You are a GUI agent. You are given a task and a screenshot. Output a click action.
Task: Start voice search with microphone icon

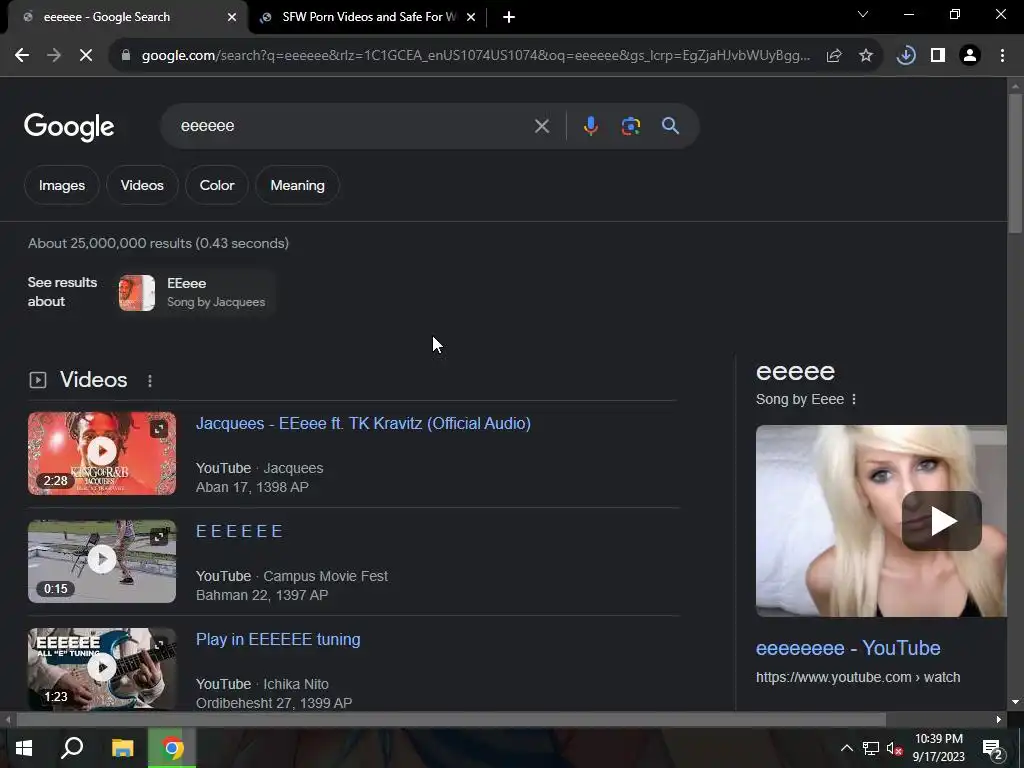coord(590,126)
